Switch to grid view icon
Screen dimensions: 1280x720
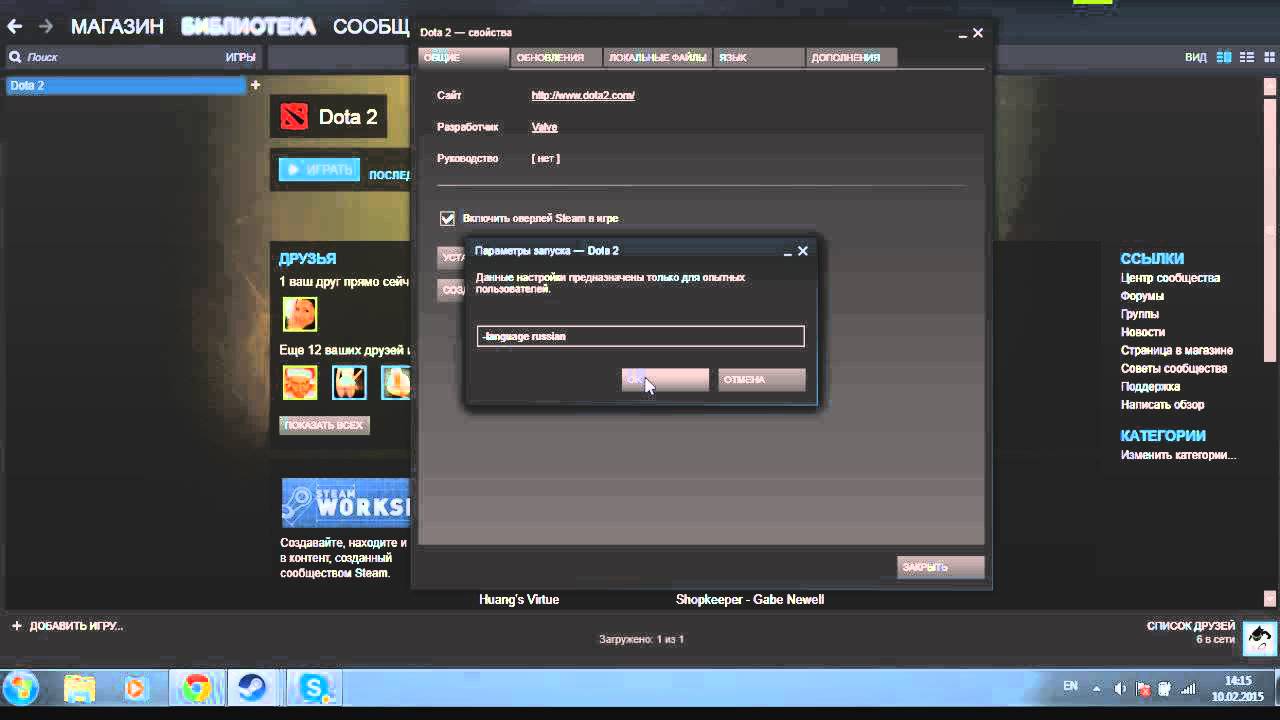[1268, 57]
